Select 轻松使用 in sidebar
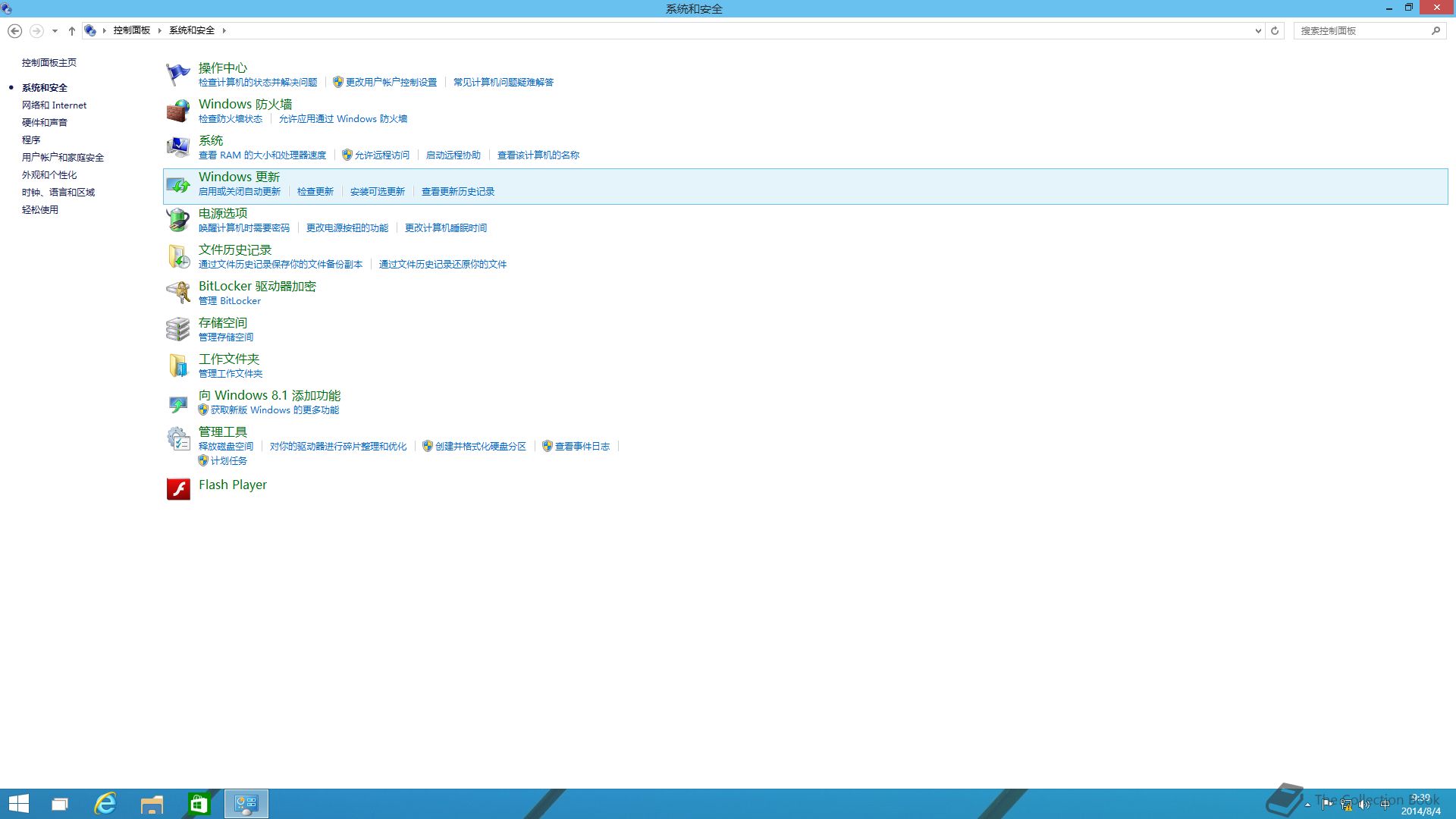1456x819 pixels. (x=40, y=209)
